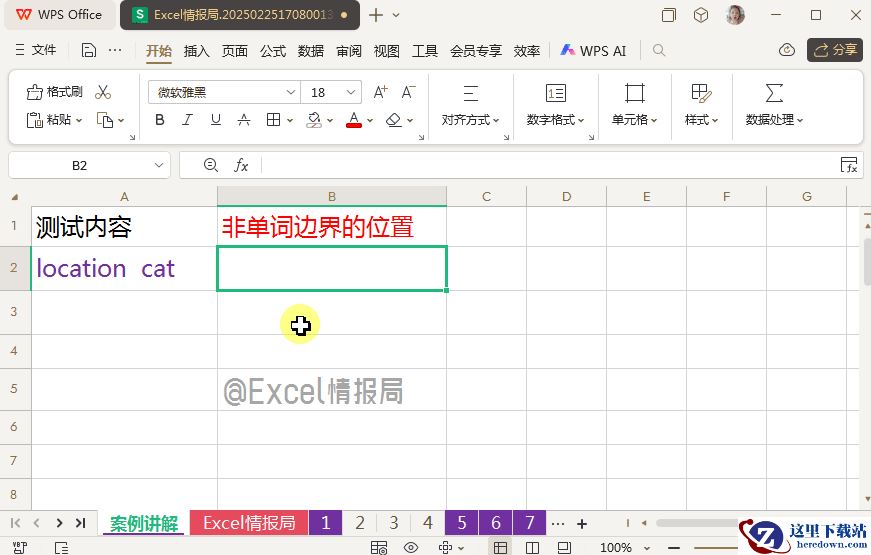This screenshot has width=871, height=555.
Task: Click the Paste (粘贴) clipboard icon
Action: (x=34, y=119)
